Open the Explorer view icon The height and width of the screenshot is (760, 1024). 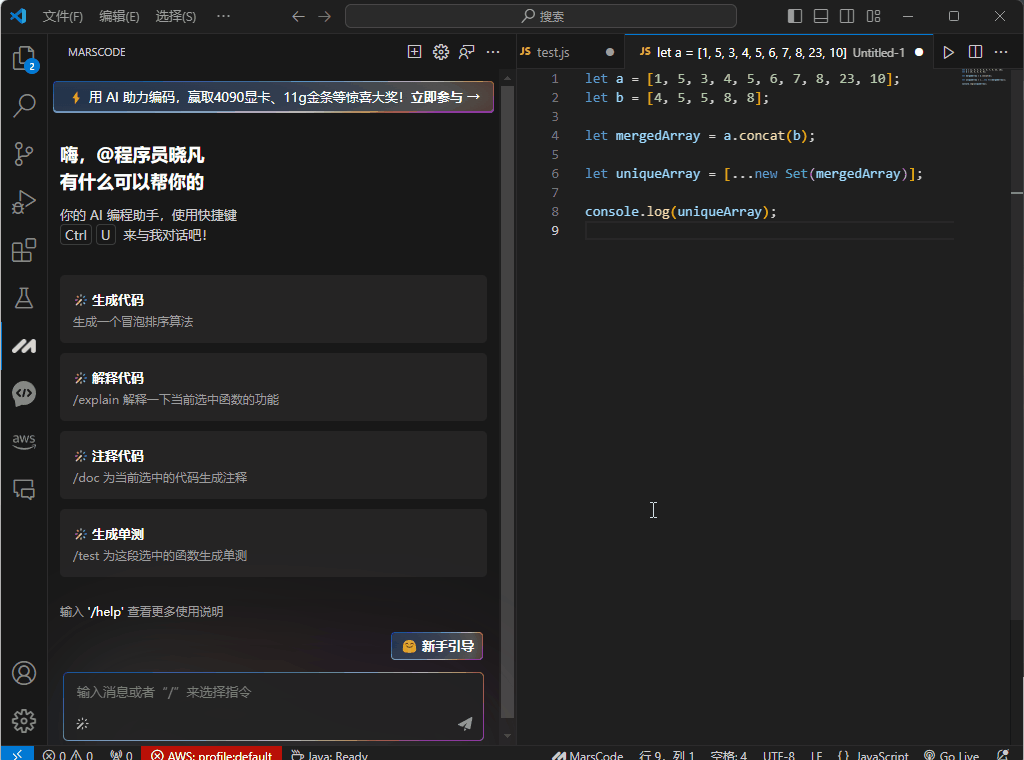tap(24, 58)
